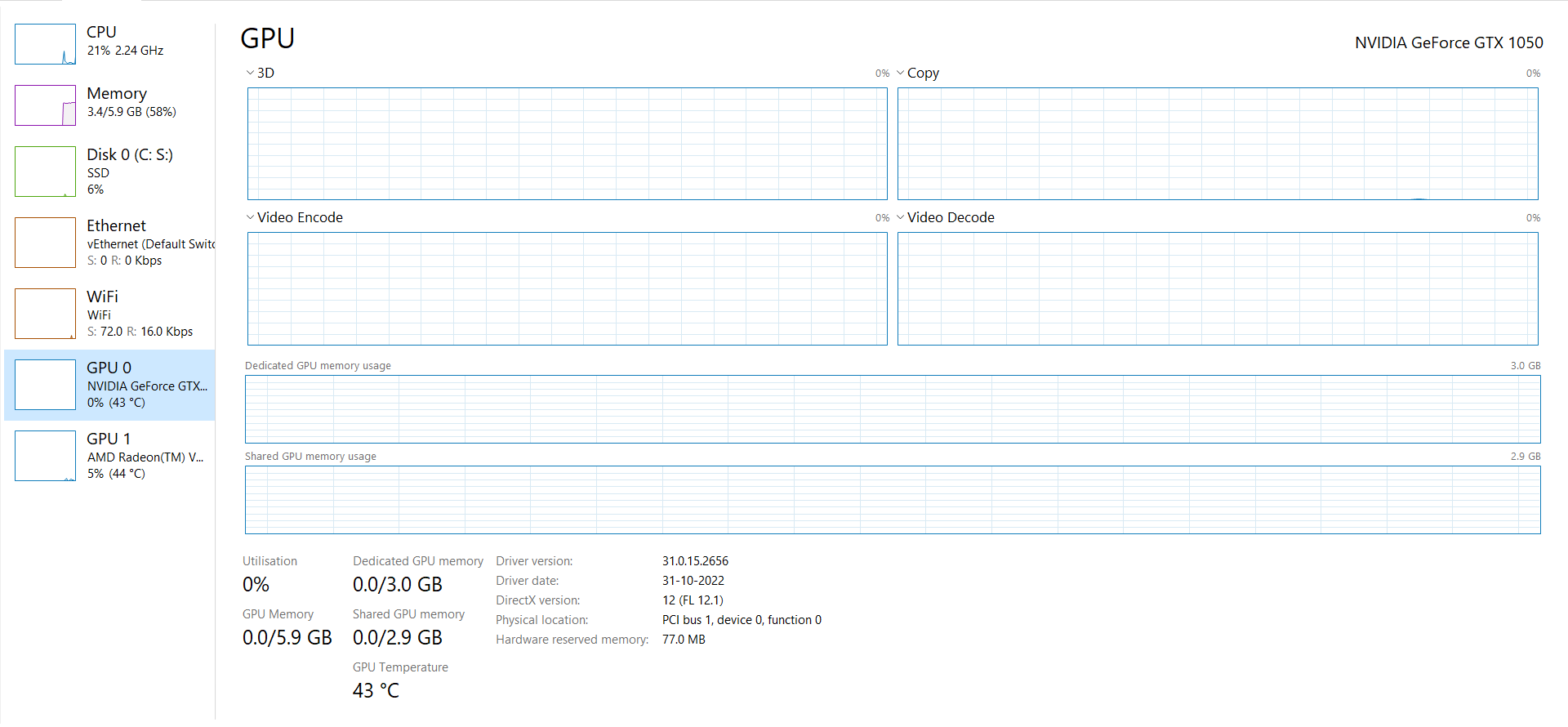The width and height of the screenshot is (1568, 727).
Task: Click the 21% 2.24 GHz CPU stat
Action: click(x=125, y=51)
